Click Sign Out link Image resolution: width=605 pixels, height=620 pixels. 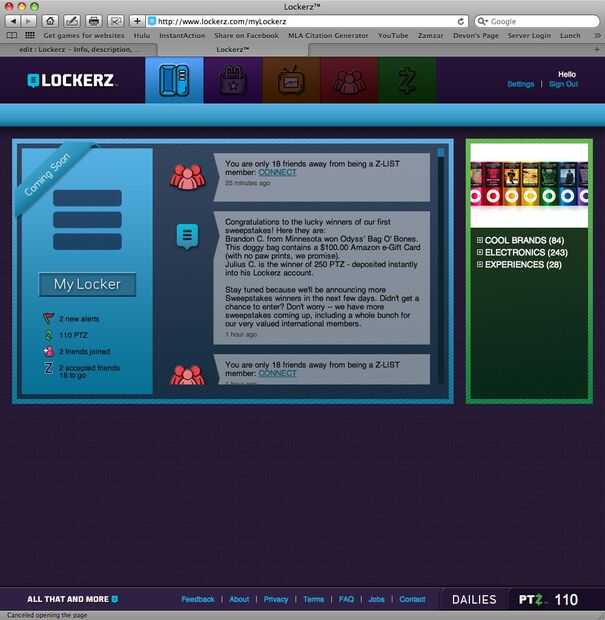(x=563, y=84)
